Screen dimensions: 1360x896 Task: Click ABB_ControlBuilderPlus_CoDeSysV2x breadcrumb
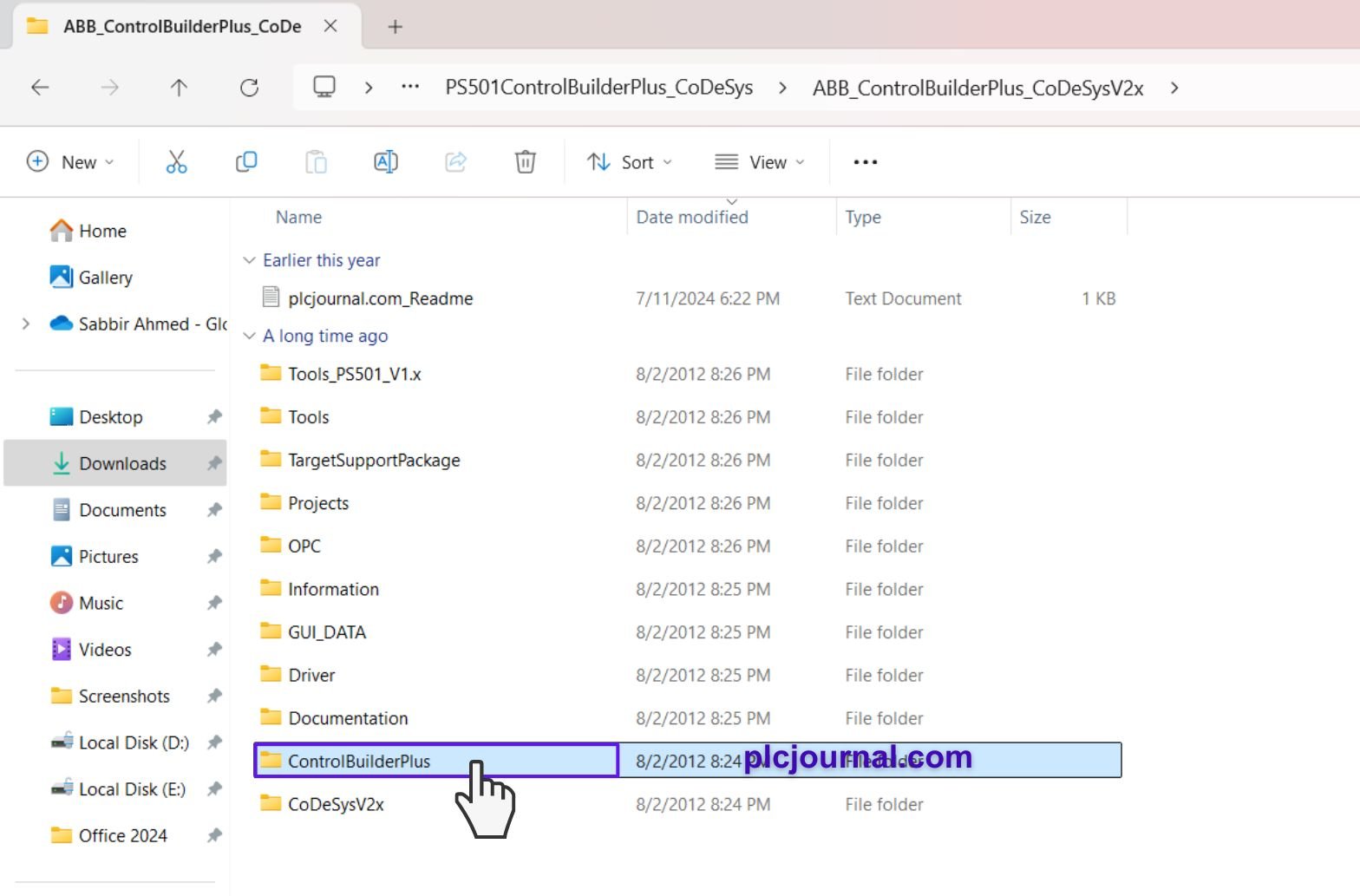[x=978, y=88]
